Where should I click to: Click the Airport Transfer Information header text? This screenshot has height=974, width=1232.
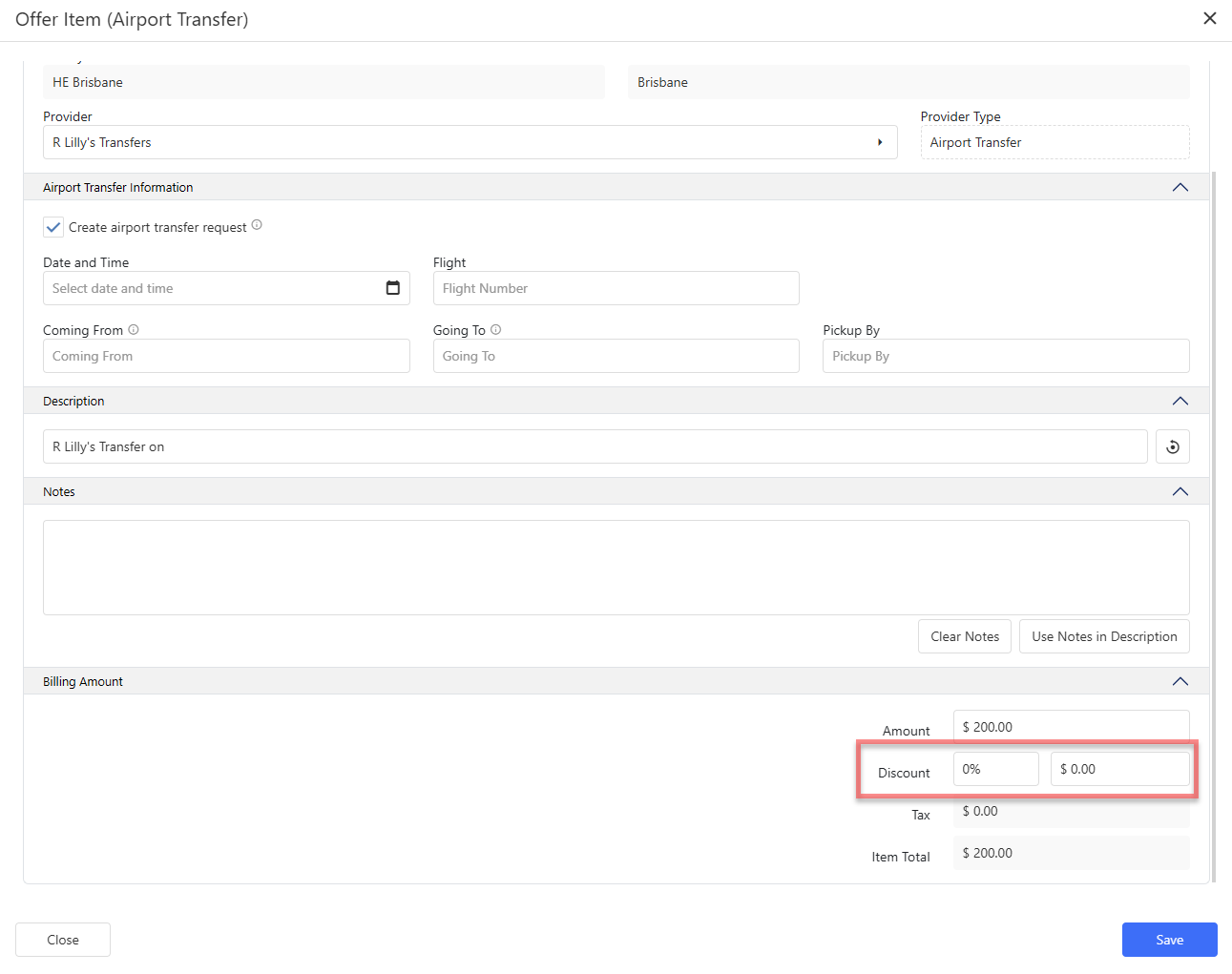pyautogui.click(x=118, y=187)
